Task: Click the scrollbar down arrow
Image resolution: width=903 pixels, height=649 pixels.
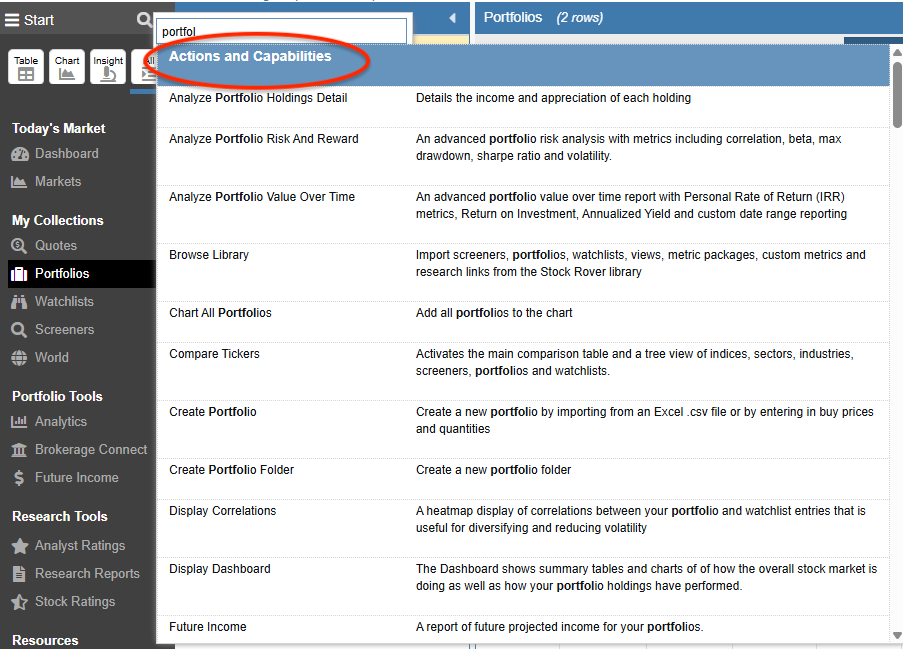Action: point(897,635)
